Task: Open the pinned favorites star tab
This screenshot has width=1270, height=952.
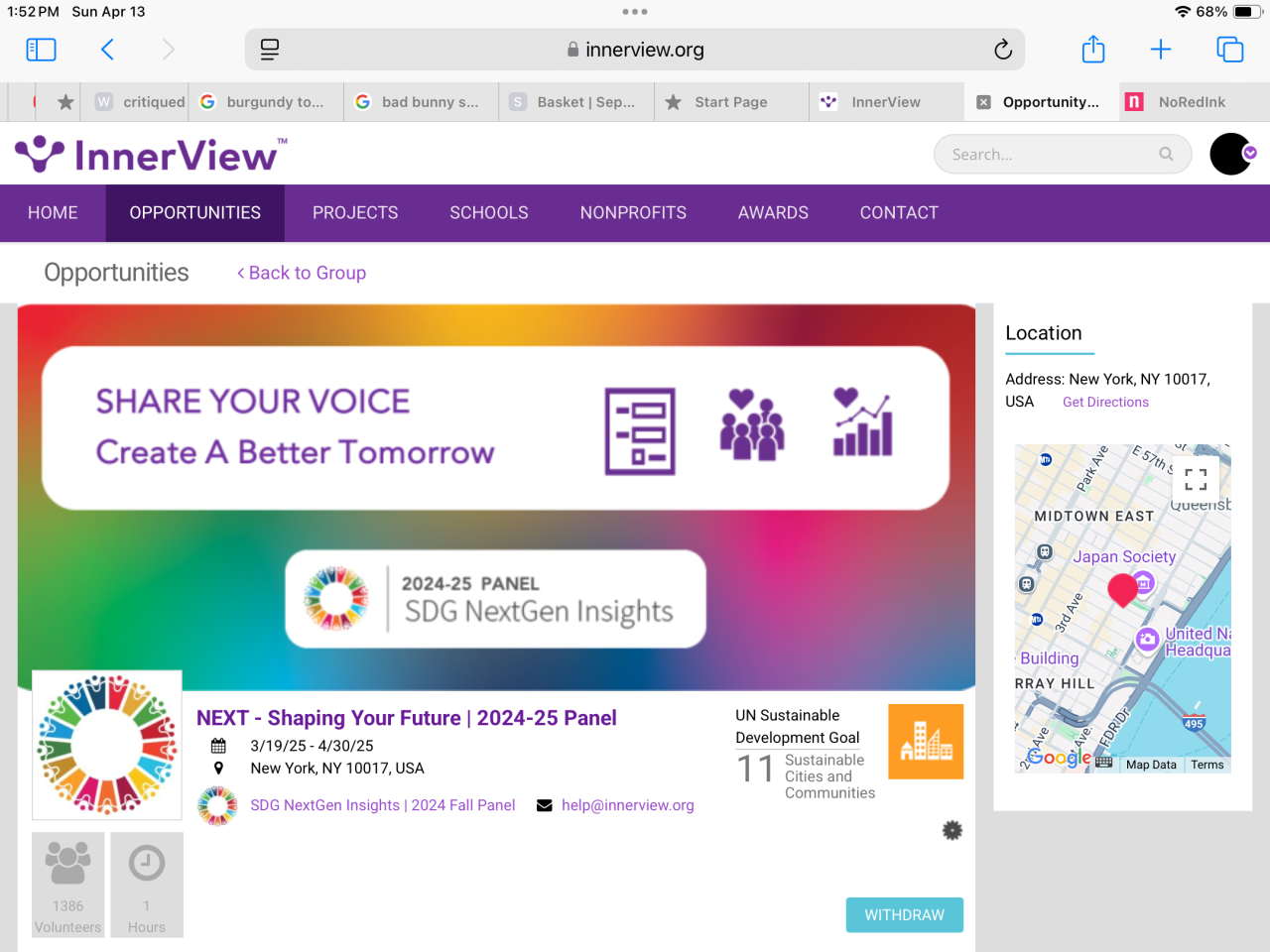Action: (65, 102)
